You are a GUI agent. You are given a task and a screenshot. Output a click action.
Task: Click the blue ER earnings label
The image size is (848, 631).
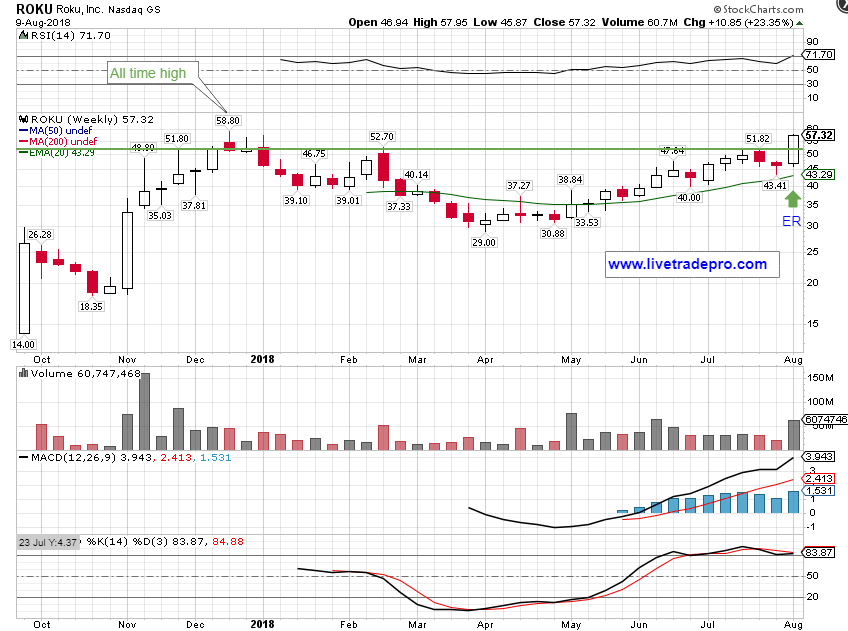[x=792, y=218]
